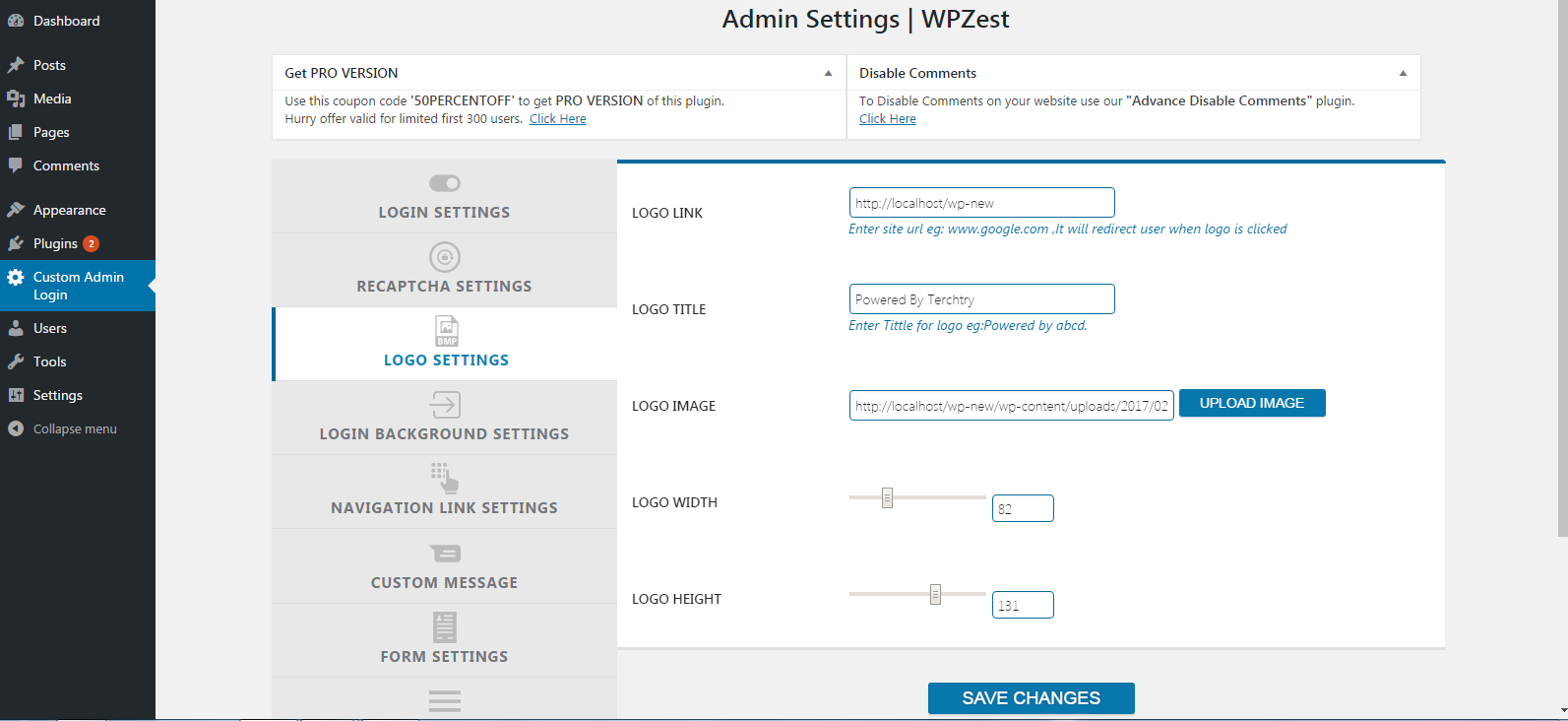This screenshot has height=721, width=1568.
Task: Click SAVE CHANGES at the bottom
Action: click(x=1031, y=697)
